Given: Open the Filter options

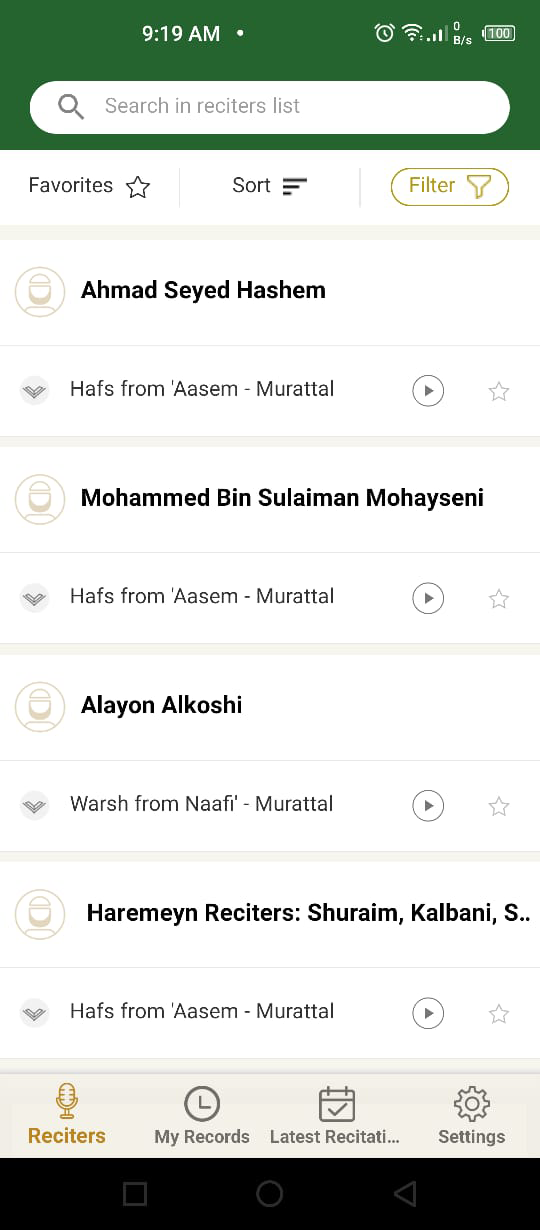Looking at the screenshot, I should click(449, 186).
